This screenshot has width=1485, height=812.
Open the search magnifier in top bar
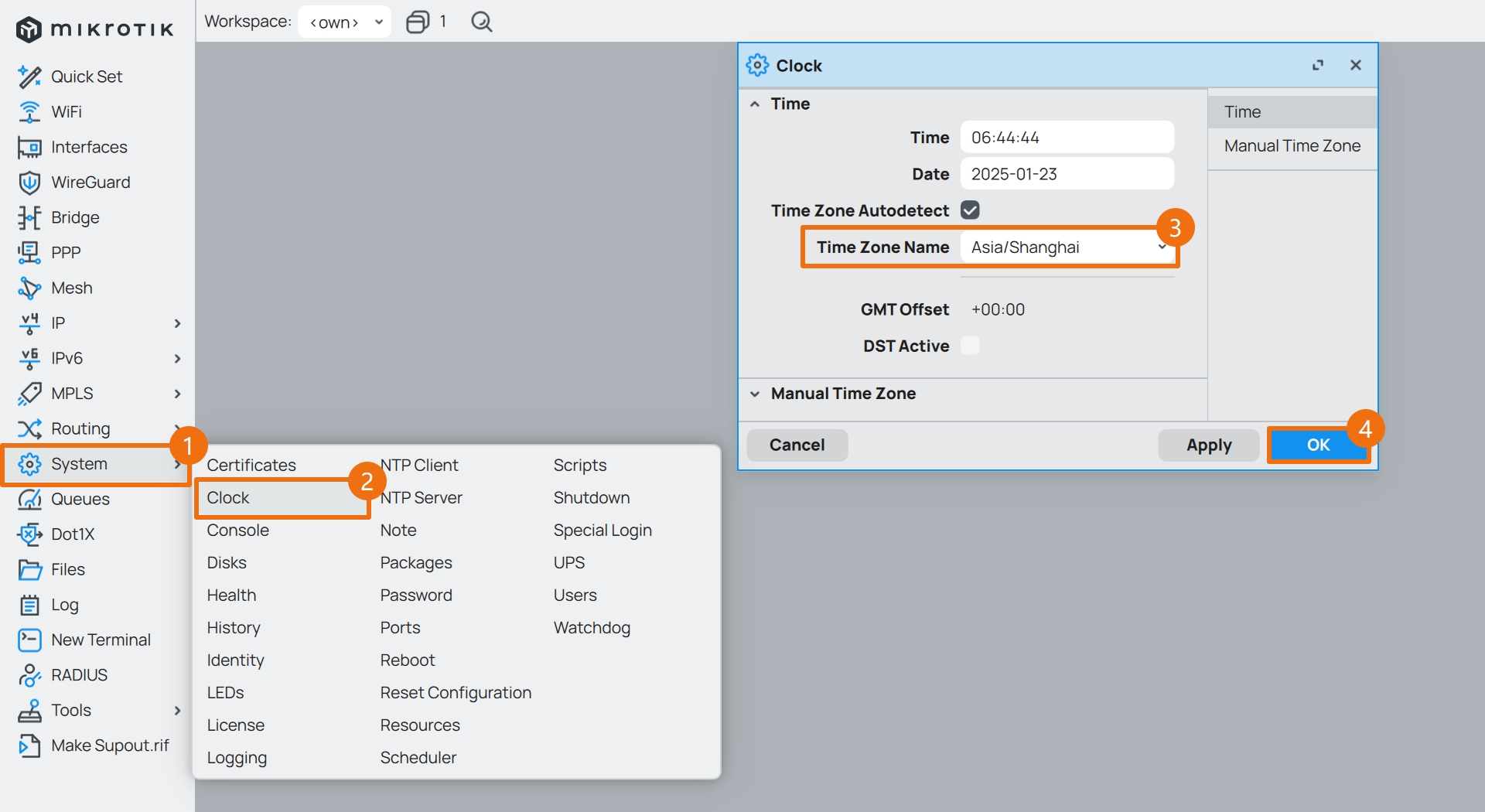coord(481,22)
